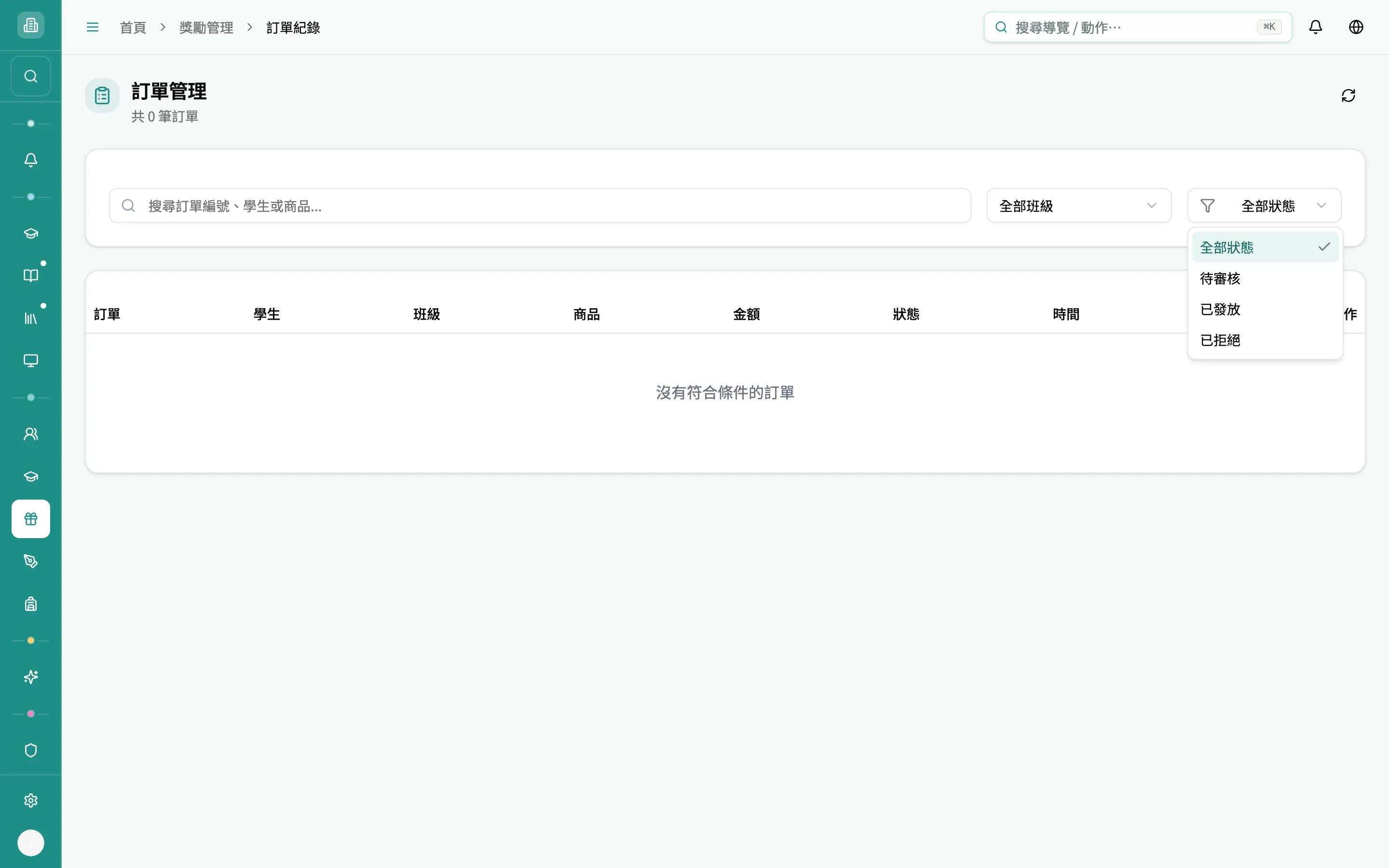The image size is (1389, 868).
Task: Open the library shelves icon in sidebar
Action: pos(30,318)
